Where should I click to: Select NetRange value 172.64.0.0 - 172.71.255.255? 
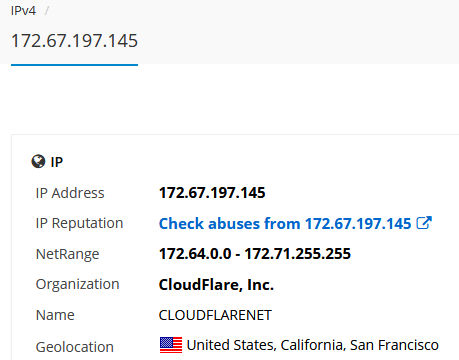[x=255, y=254]
